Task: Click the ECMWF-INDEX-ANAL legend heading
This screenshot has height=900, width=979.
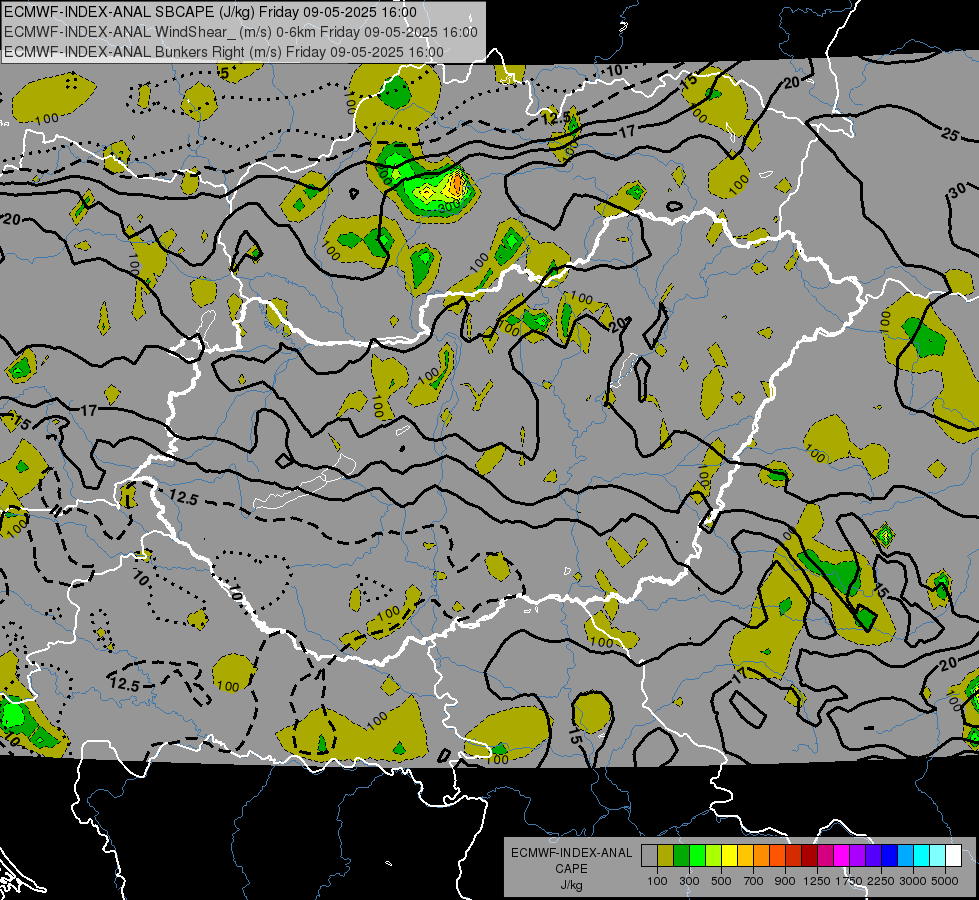Action: point(571,853)
